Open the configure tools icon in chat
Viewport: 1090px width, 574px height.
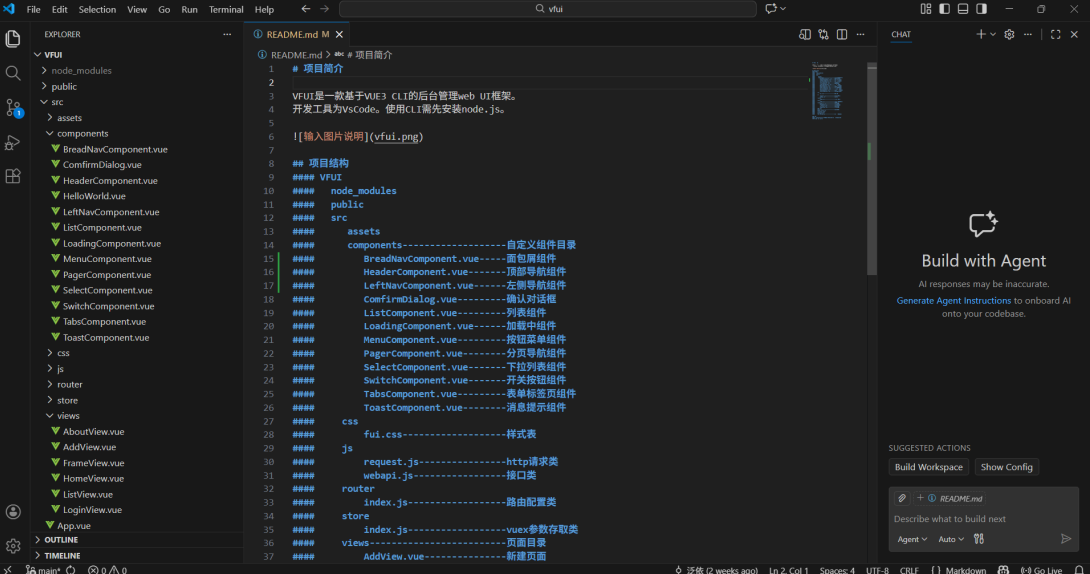tap(979, 539)
